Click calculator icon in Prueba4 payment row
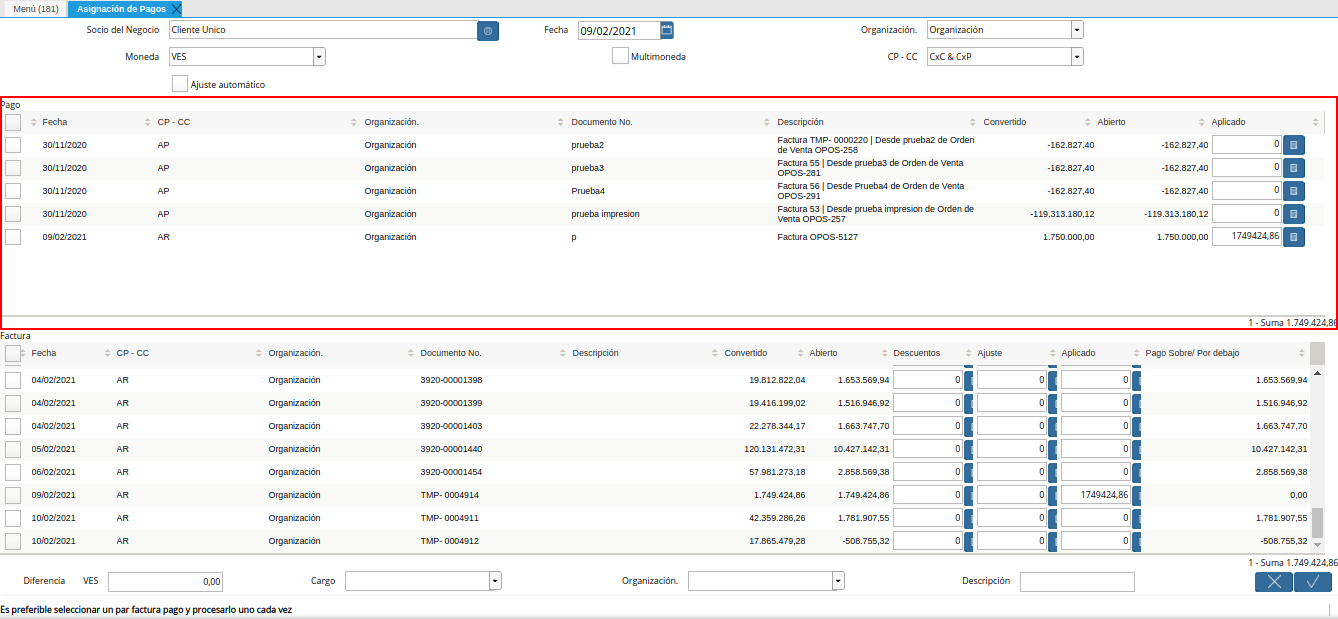This screenshot has width=1338, height=619. (x=1293, y=191)
